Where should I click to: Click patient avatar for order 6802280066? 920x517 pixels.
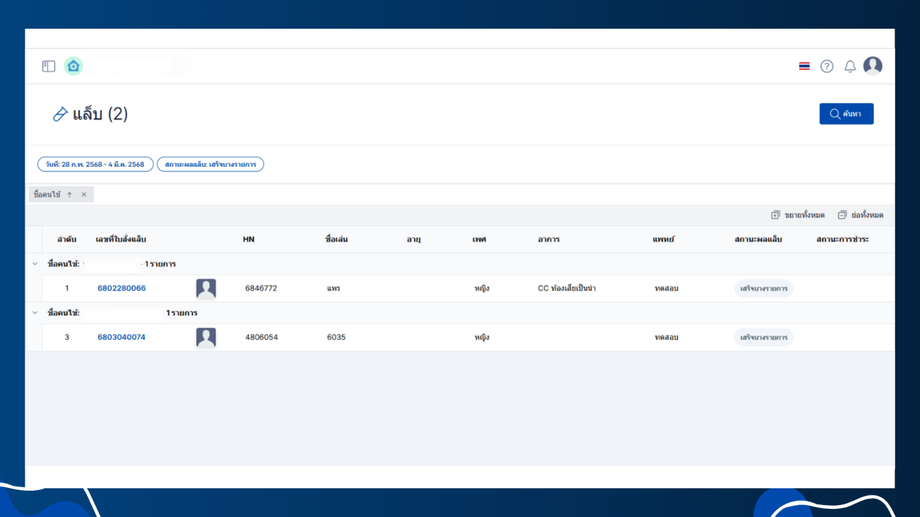[x=206, y=289]
